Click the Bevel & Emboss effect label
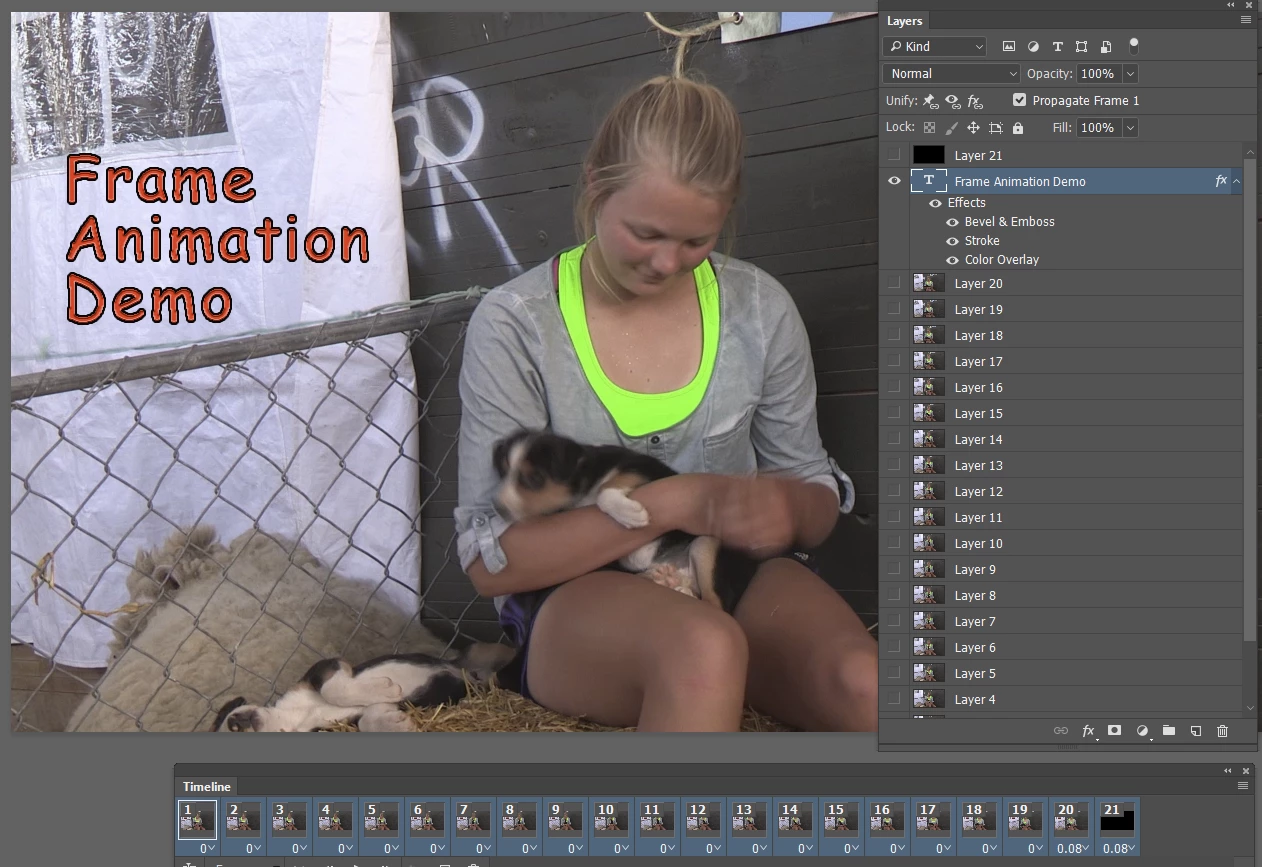This screenshot has width=1262, height=867. [1010, 222]
